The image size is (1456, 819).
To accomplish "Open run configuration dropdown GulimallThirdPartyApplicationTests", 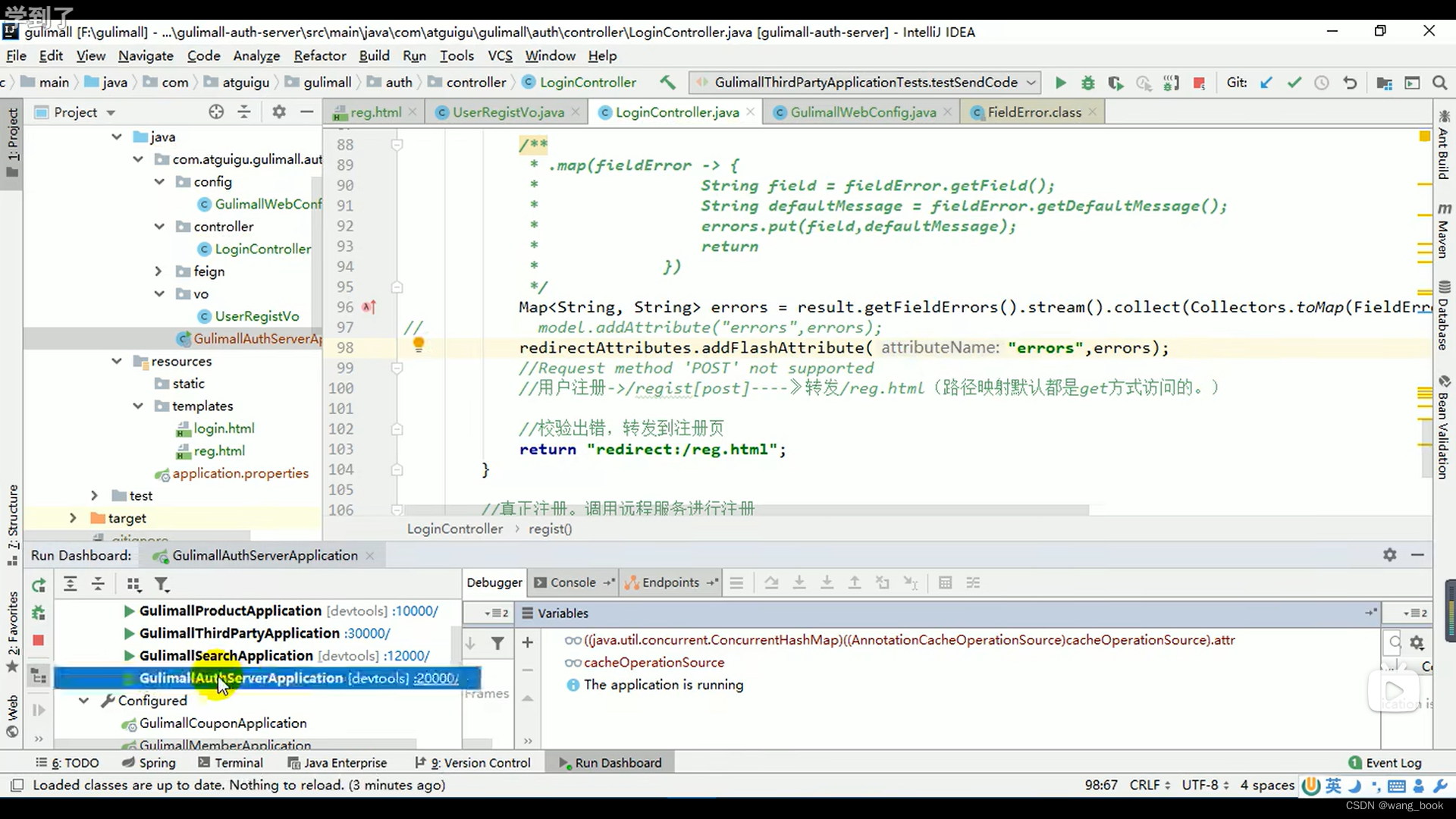I will point(864,82).
